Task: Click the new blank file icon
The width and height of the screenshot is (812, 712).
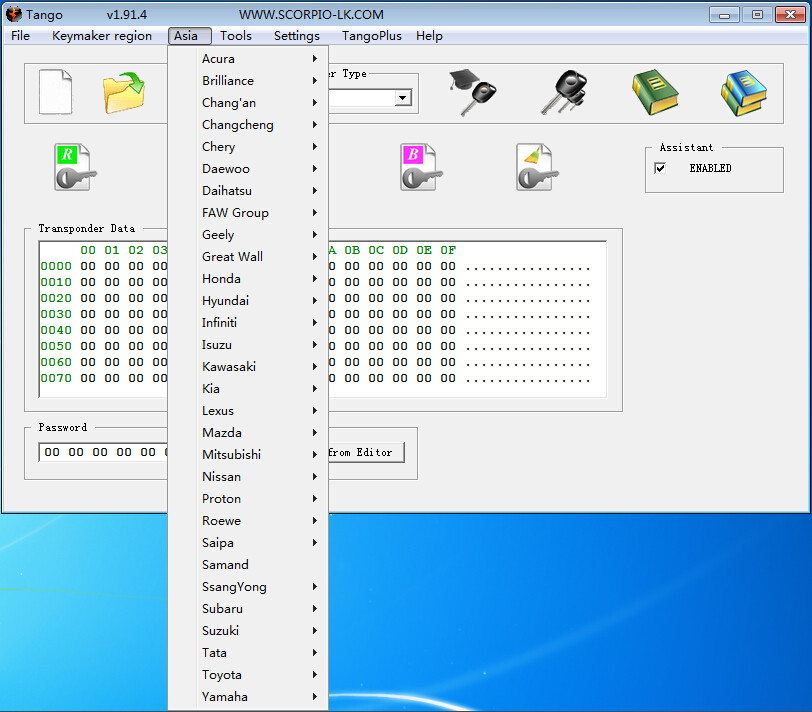Action: point(56,92)
